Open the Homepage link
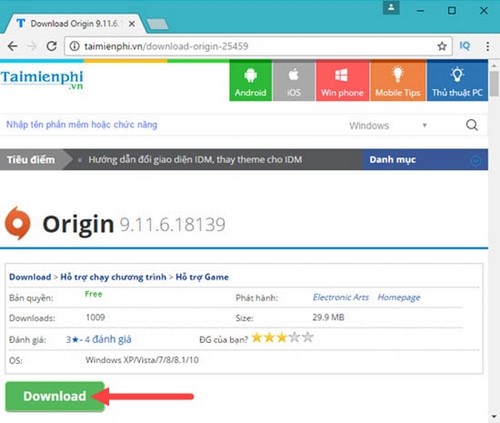 pyautogui.click(x=399, y=297)
